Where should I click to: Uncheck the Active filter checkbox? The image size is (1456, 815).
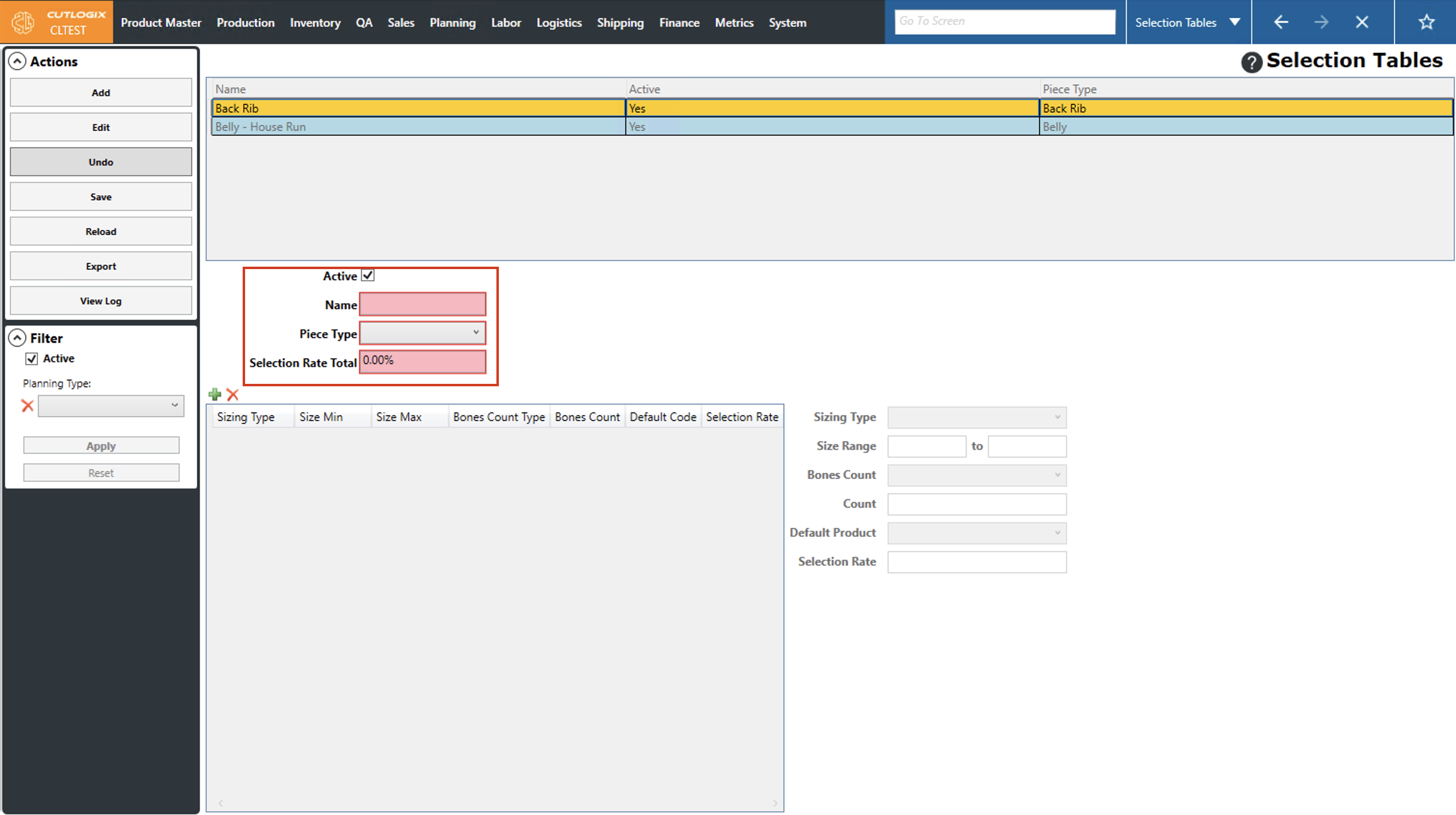click(x=32, y=358)
